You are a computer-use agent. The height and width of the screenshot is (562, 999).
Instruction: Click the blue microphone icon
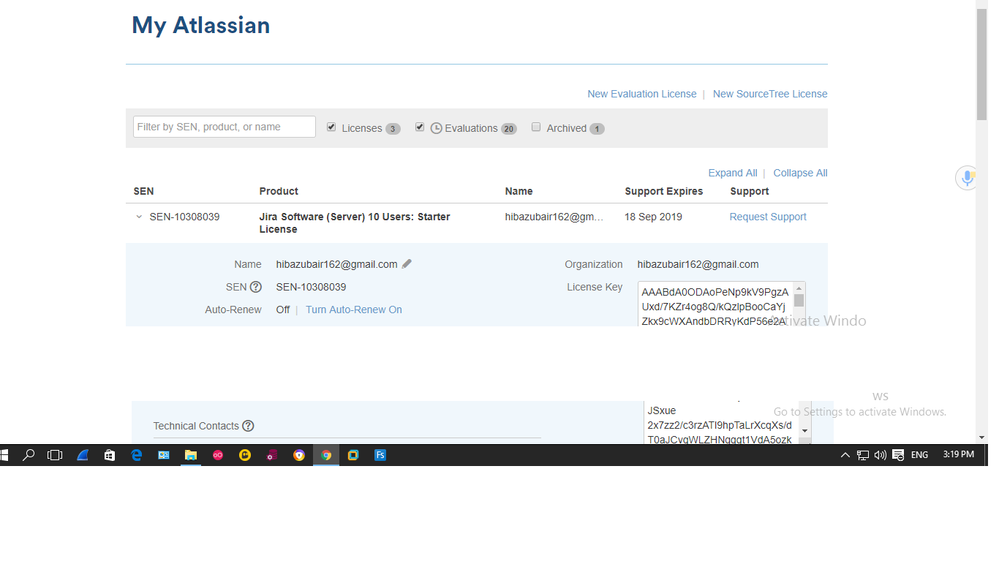pyautogui.click(x=967, y=178)
